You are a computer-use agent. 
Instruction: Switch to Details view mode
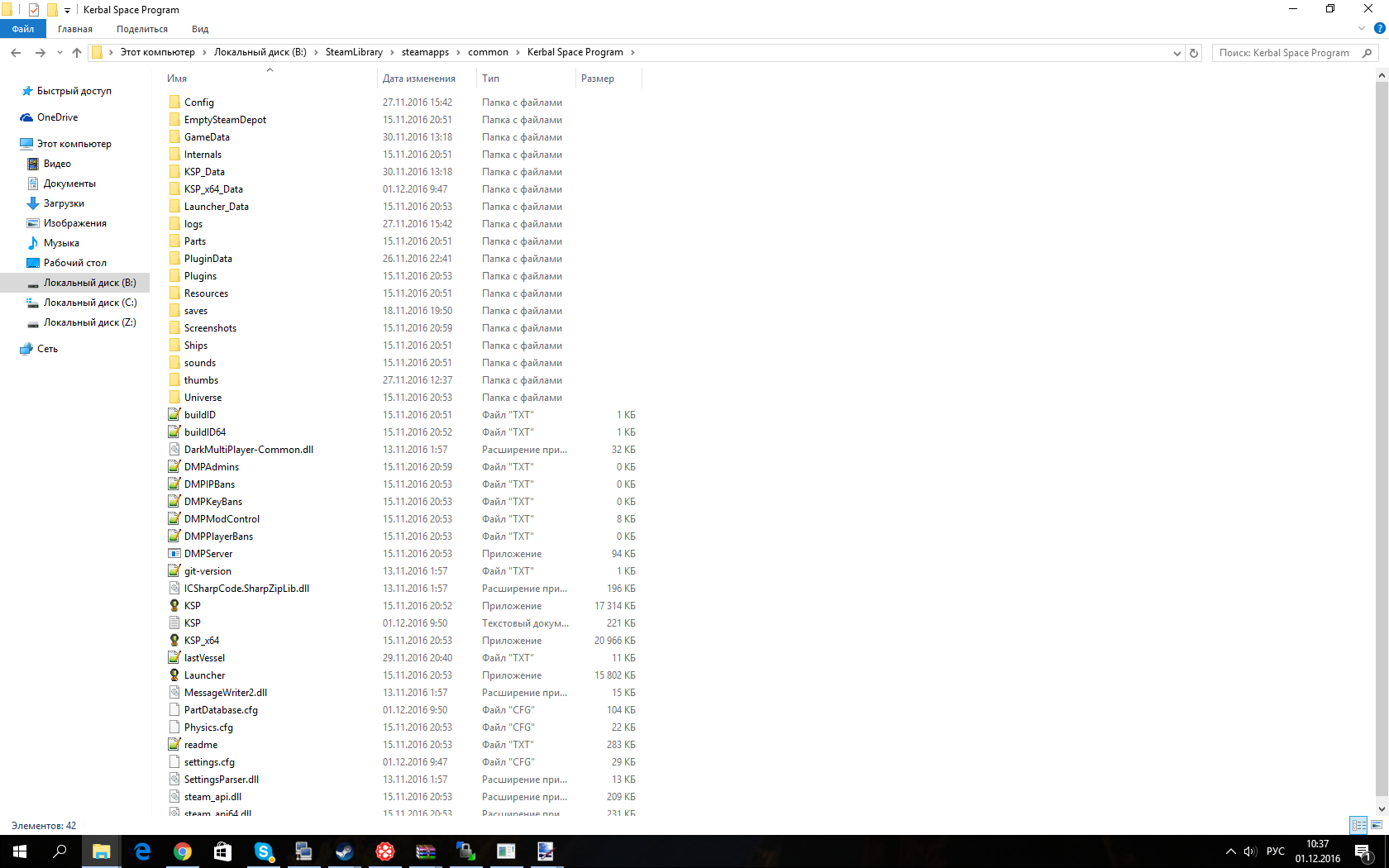point(1358,825)
